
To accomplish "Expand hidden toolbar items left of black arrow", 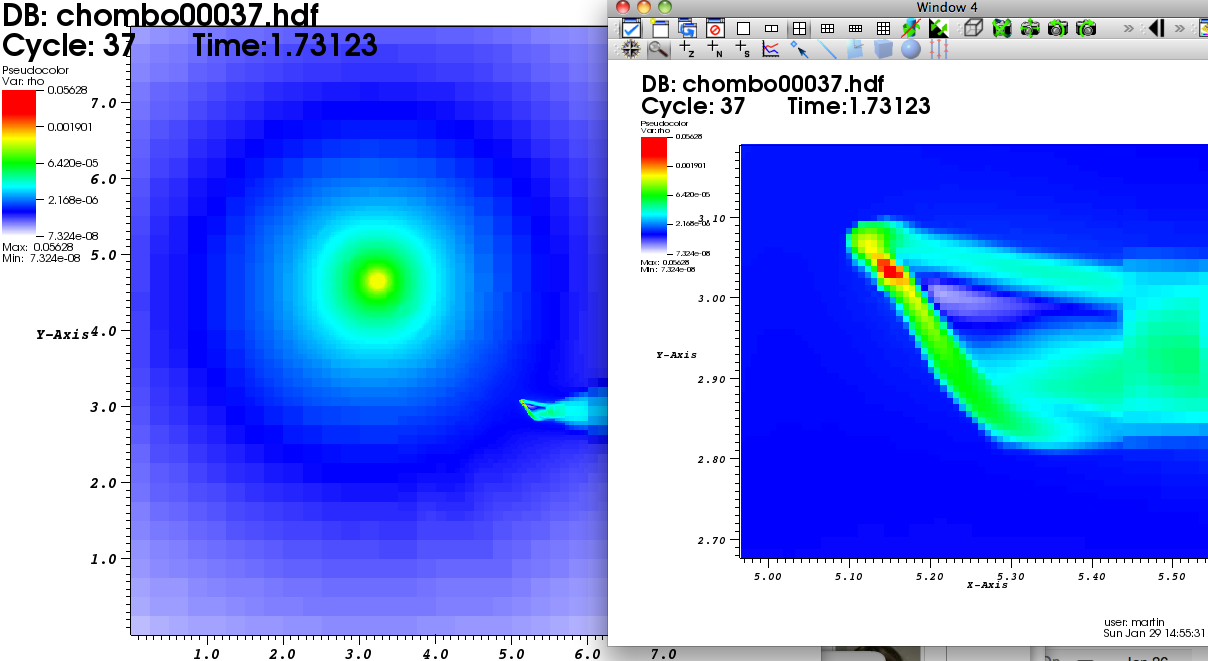I will tap(1129, 28).
